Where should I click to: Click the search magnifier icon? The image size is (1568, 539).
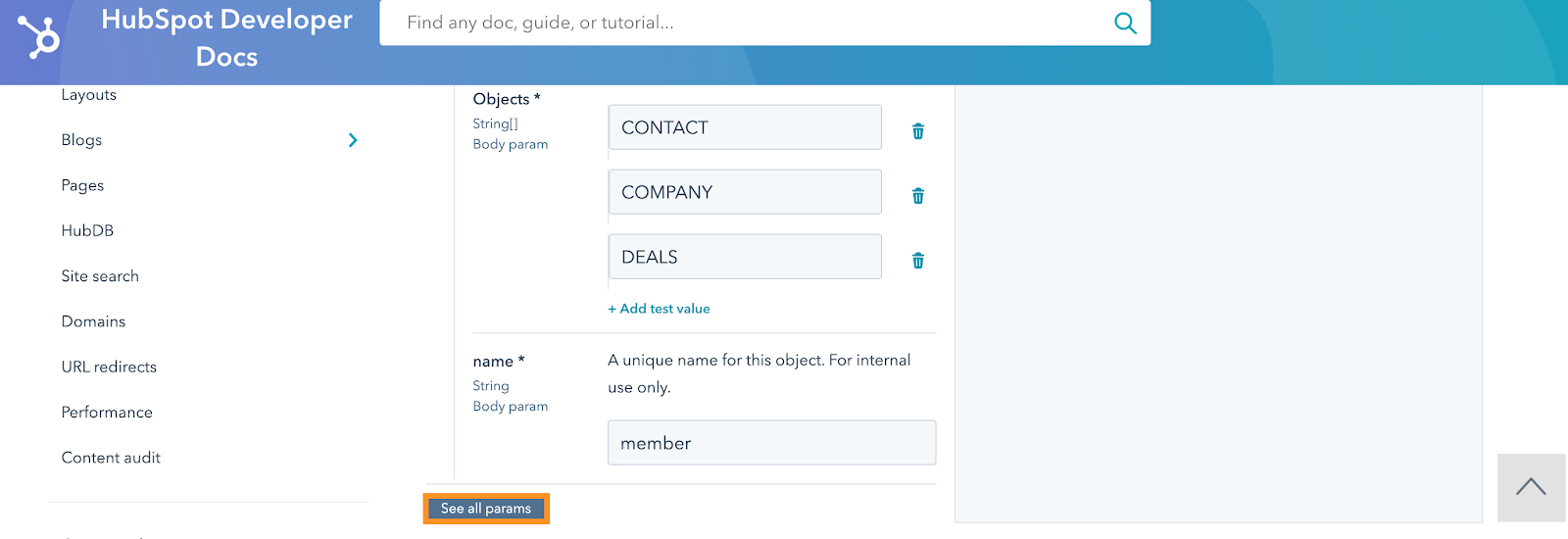(1125, 23)
